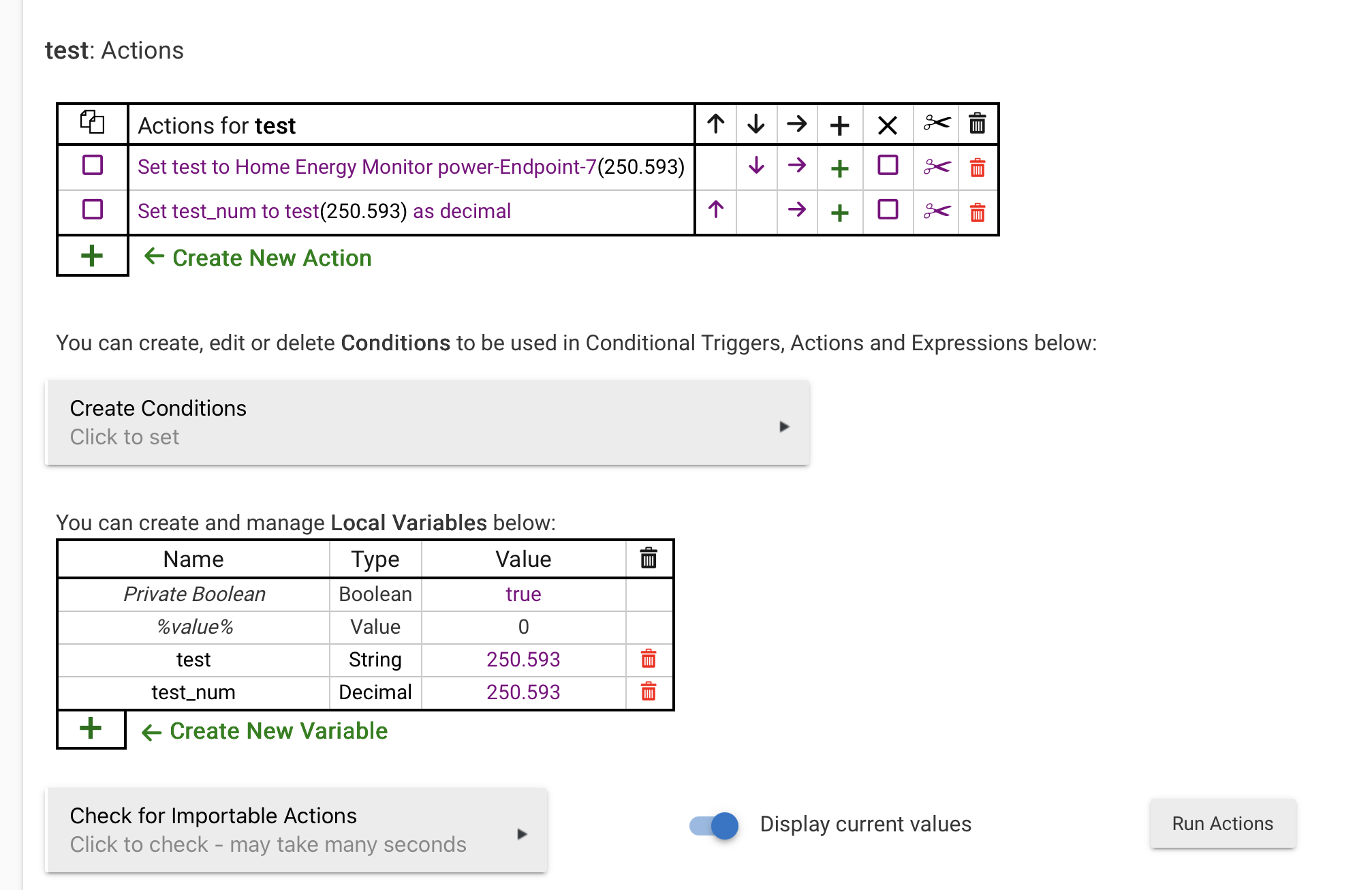Viewport: 1372px width, 890px height.
Task: Click scissors cut icon for test_num action
Action: (x=937, y=211)
